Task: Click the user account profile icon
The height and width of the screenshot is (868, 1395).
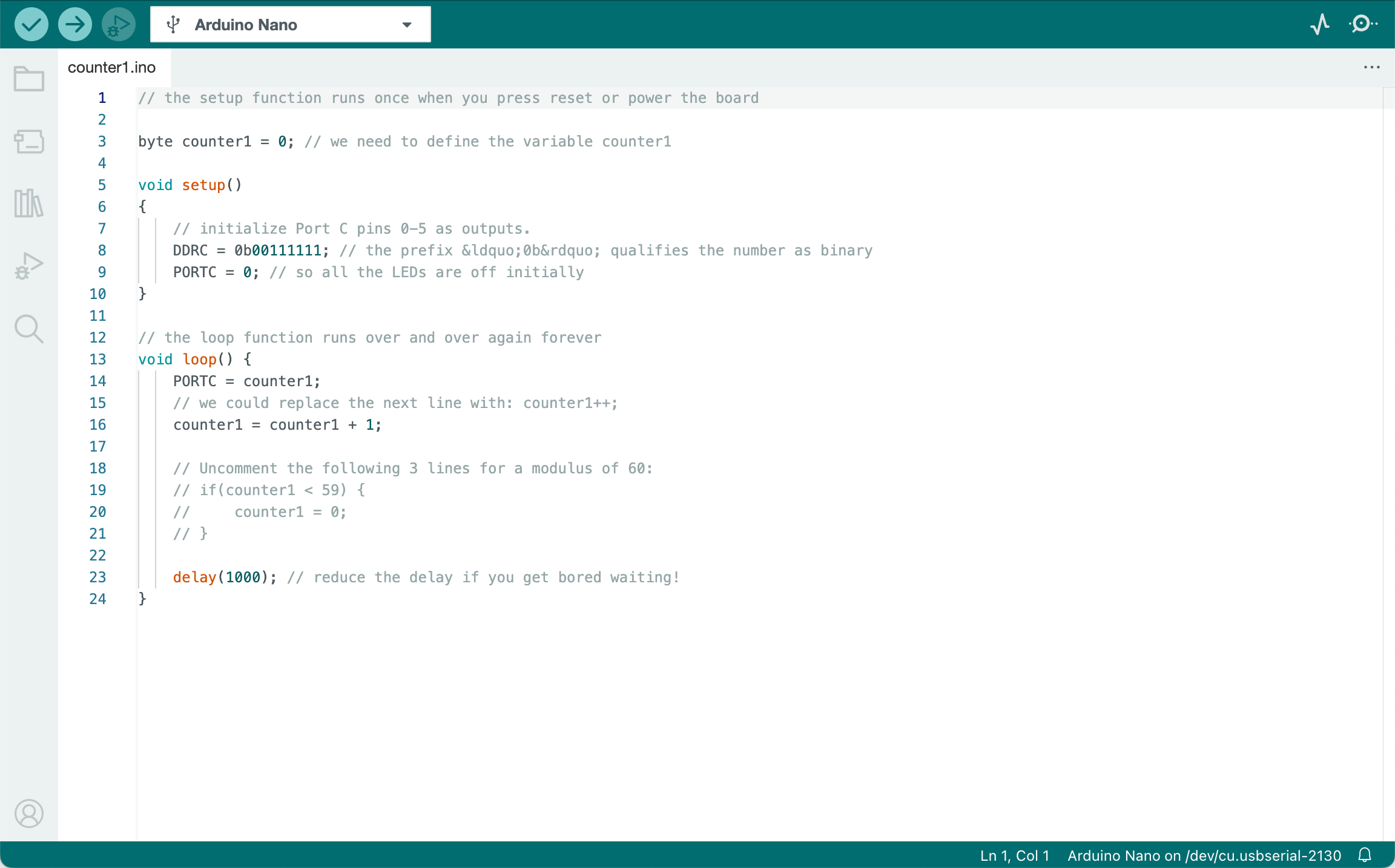Action: (29, 814)
